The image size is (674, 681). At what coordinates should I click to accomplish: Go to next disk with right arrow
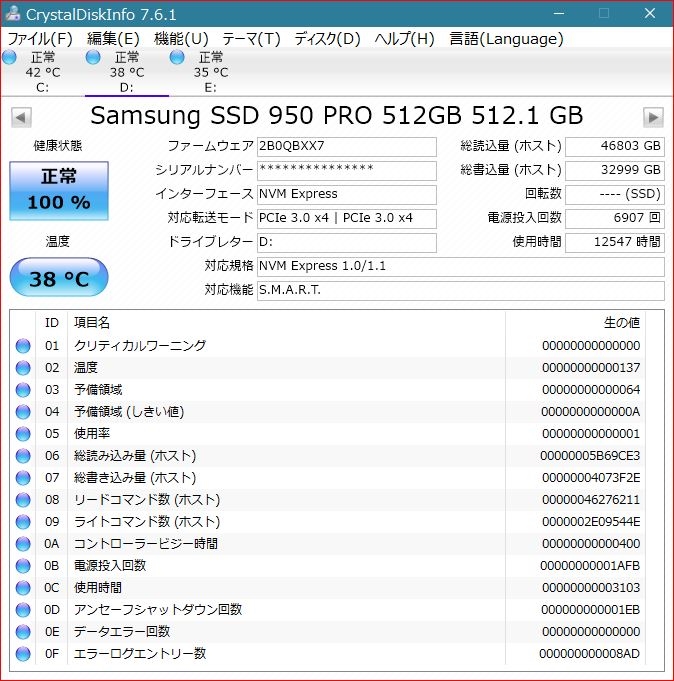[x=653, y=117]
